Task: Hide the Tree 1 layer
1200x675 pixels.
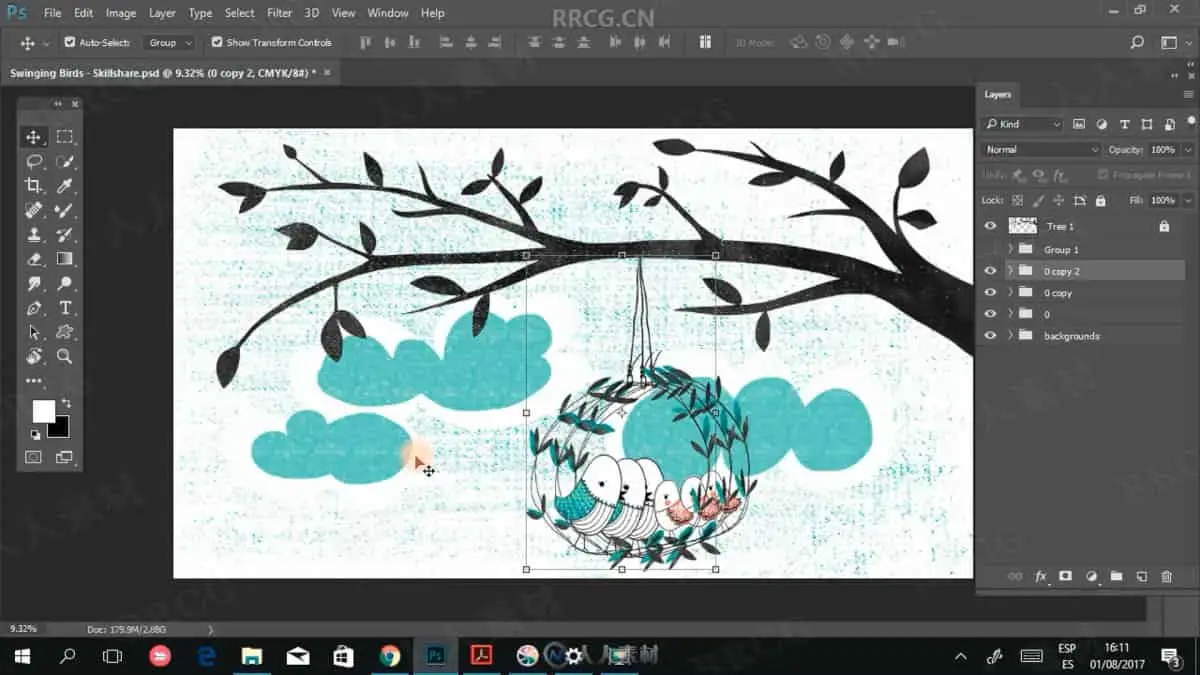Action: (990, 226)
